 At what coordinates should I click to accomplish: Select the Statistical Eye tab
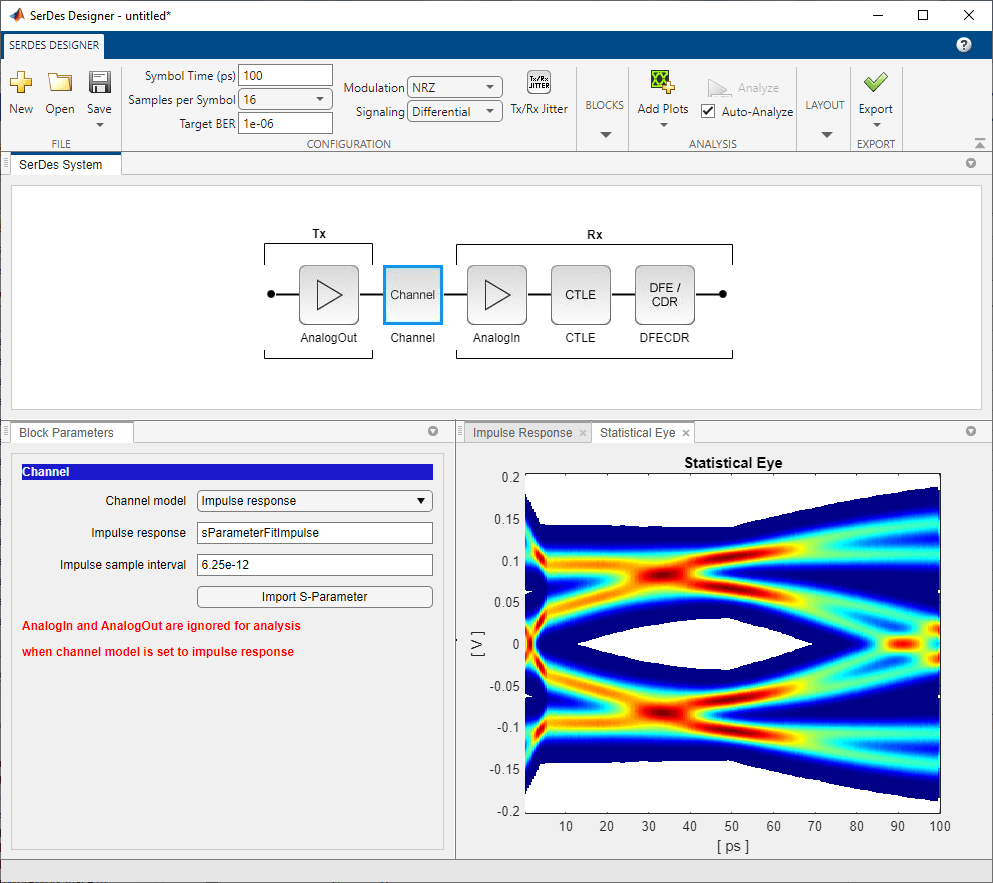coord(637,433)
